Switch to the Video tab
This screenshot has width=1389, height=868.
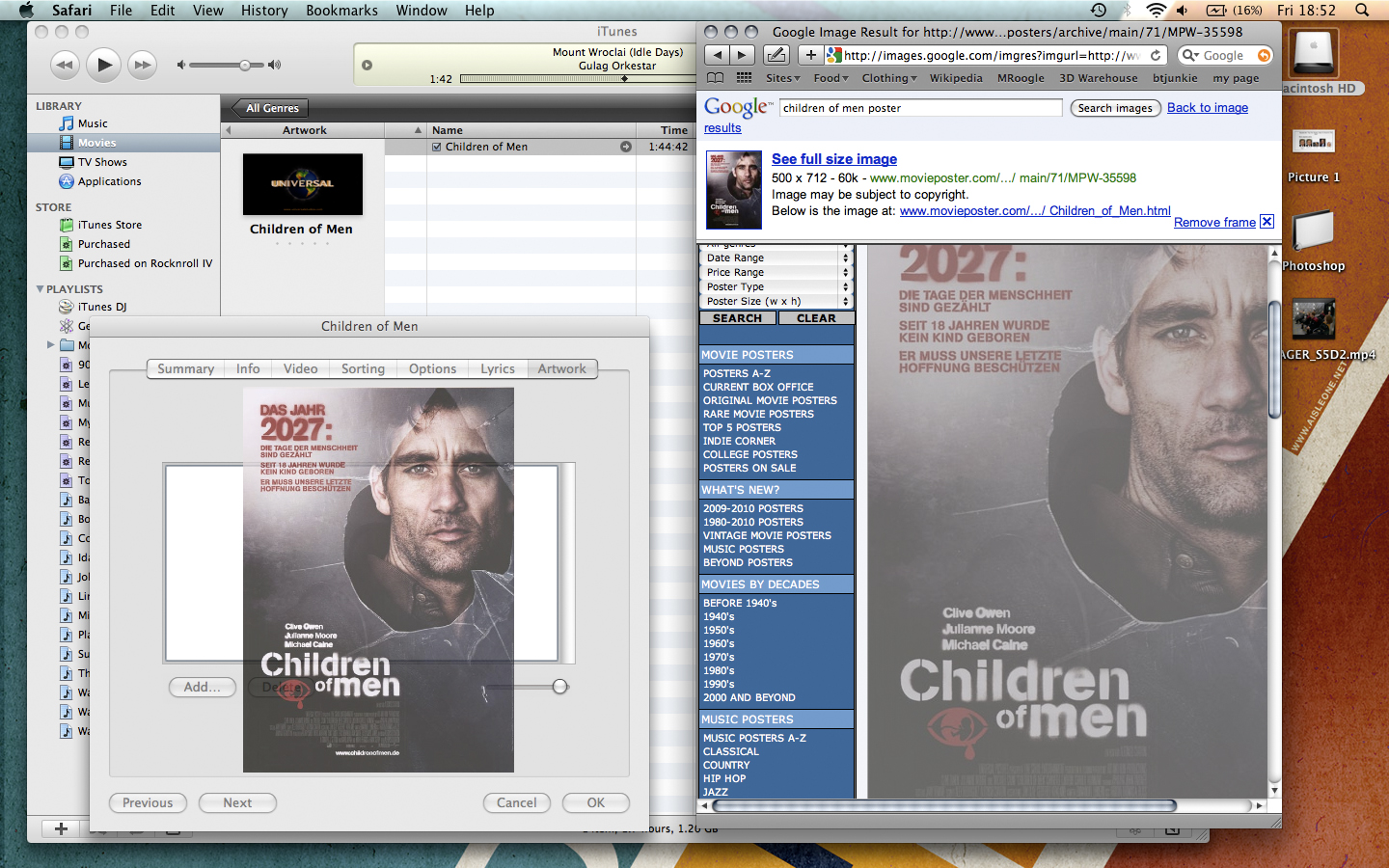click(300, 368)
